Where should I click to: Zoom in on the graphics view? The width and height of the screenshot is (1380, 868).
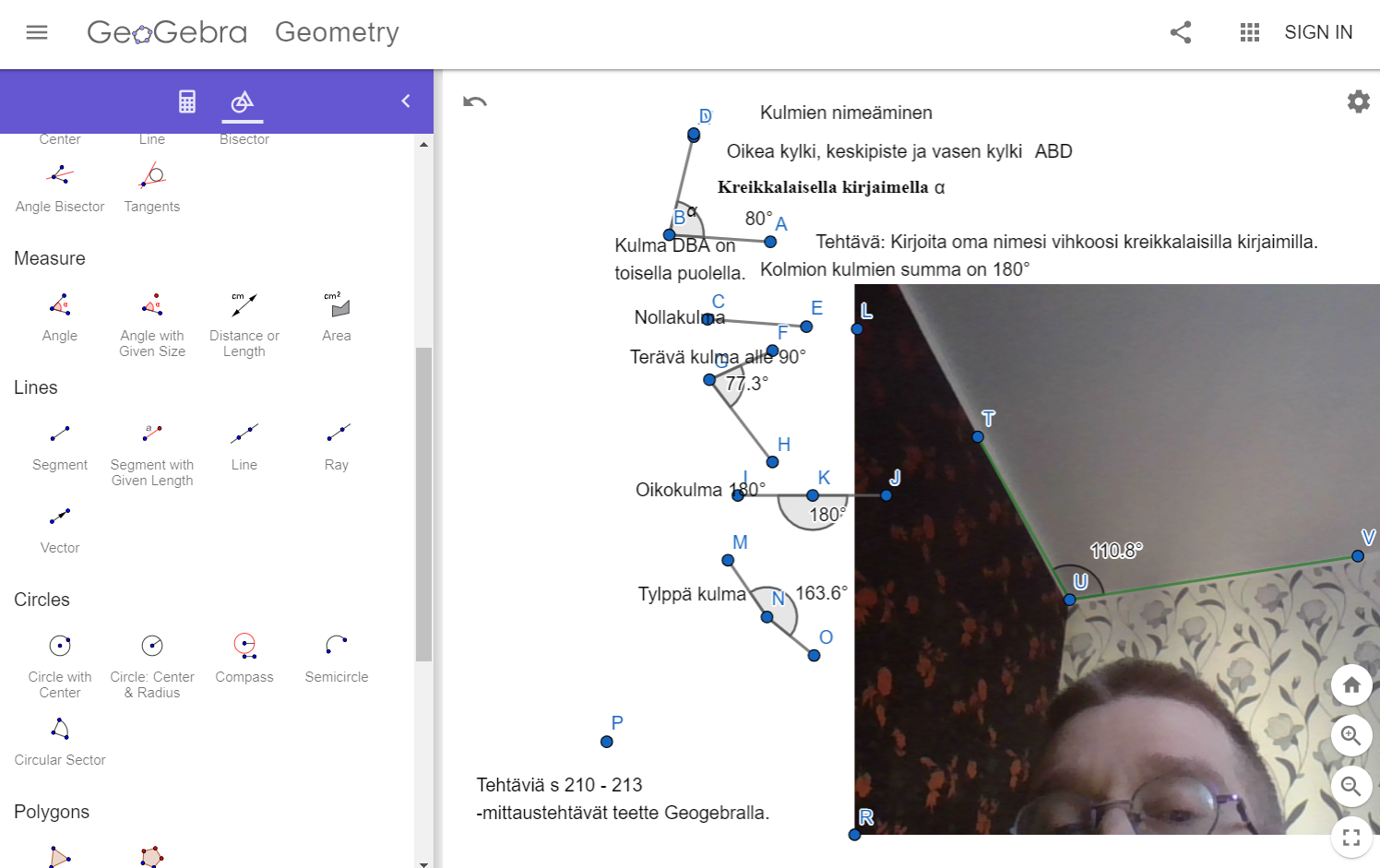(x=1351, y=735)
